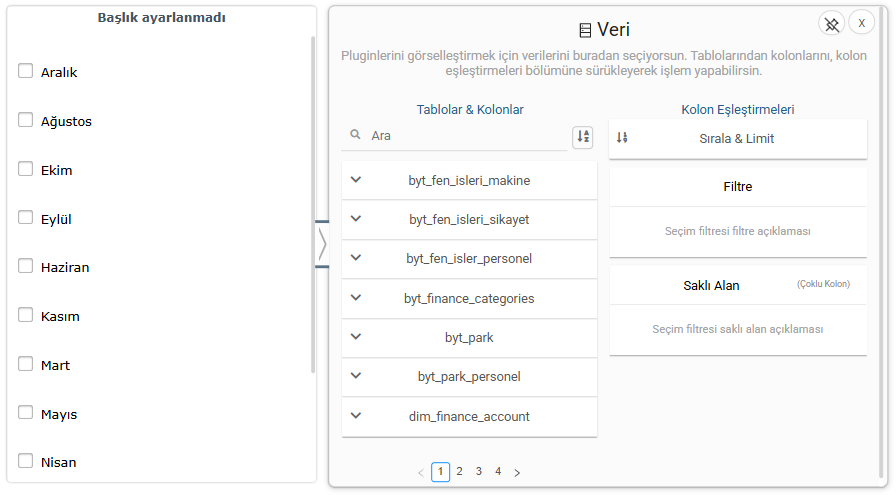The width and height of the screenshot is (896, 495).
Task: Go to next page of tables
Action: [x=517, y=472]
